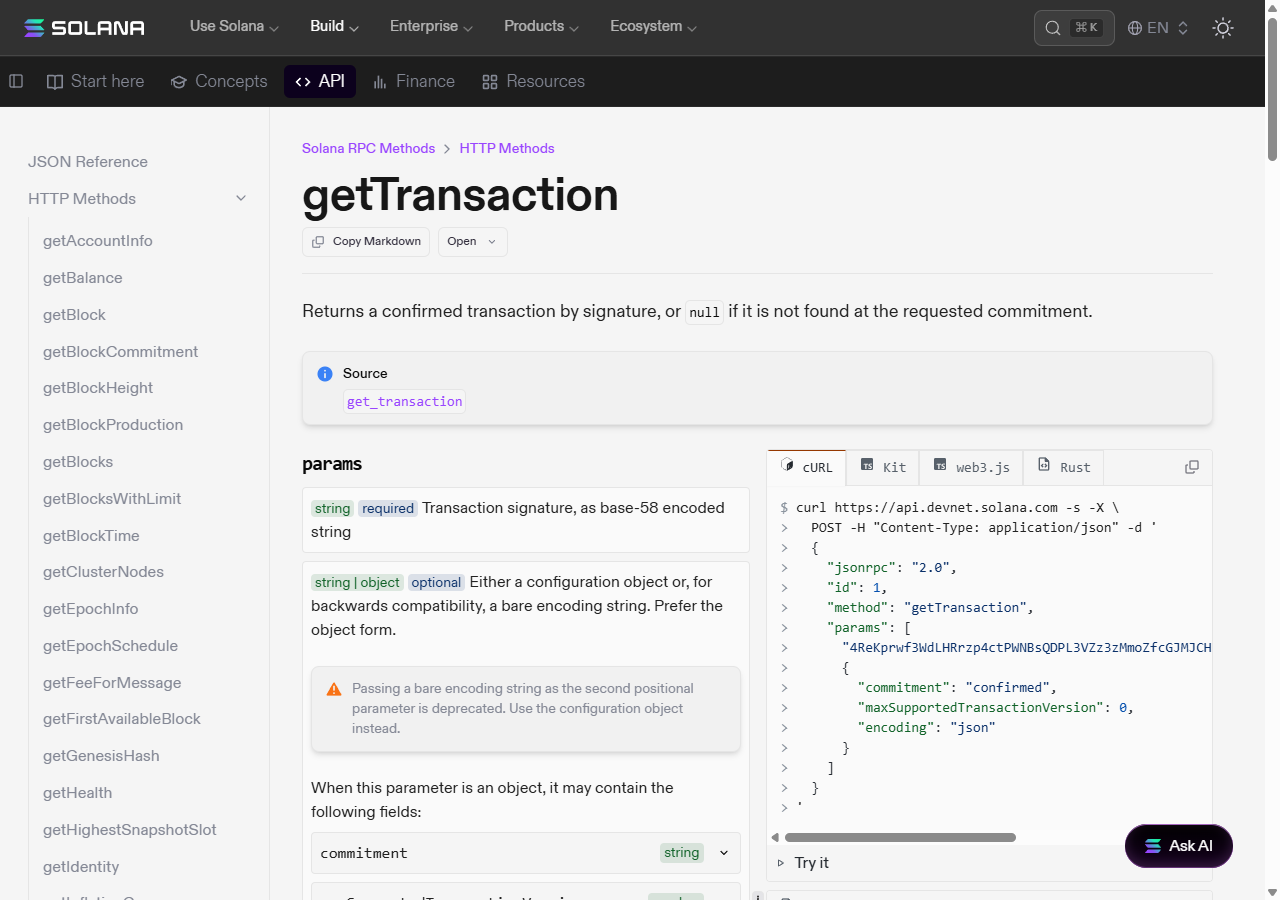Click the orange deprecation warning icon
Viewport: 1280px width, 900px height.
coord(333,689)
